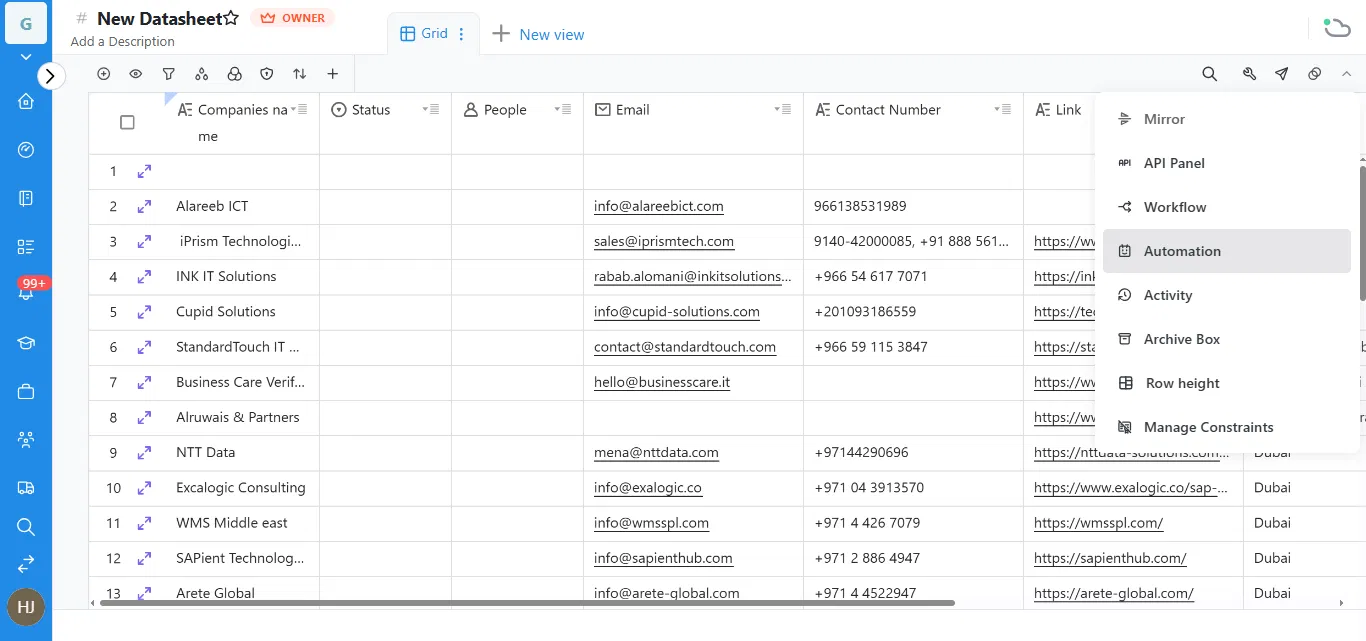The height and width of the screenshot is (641, 1366).
Task: Expand the sidebar with round arrow button
Action: pyautogui.click(x=51, y=76)
